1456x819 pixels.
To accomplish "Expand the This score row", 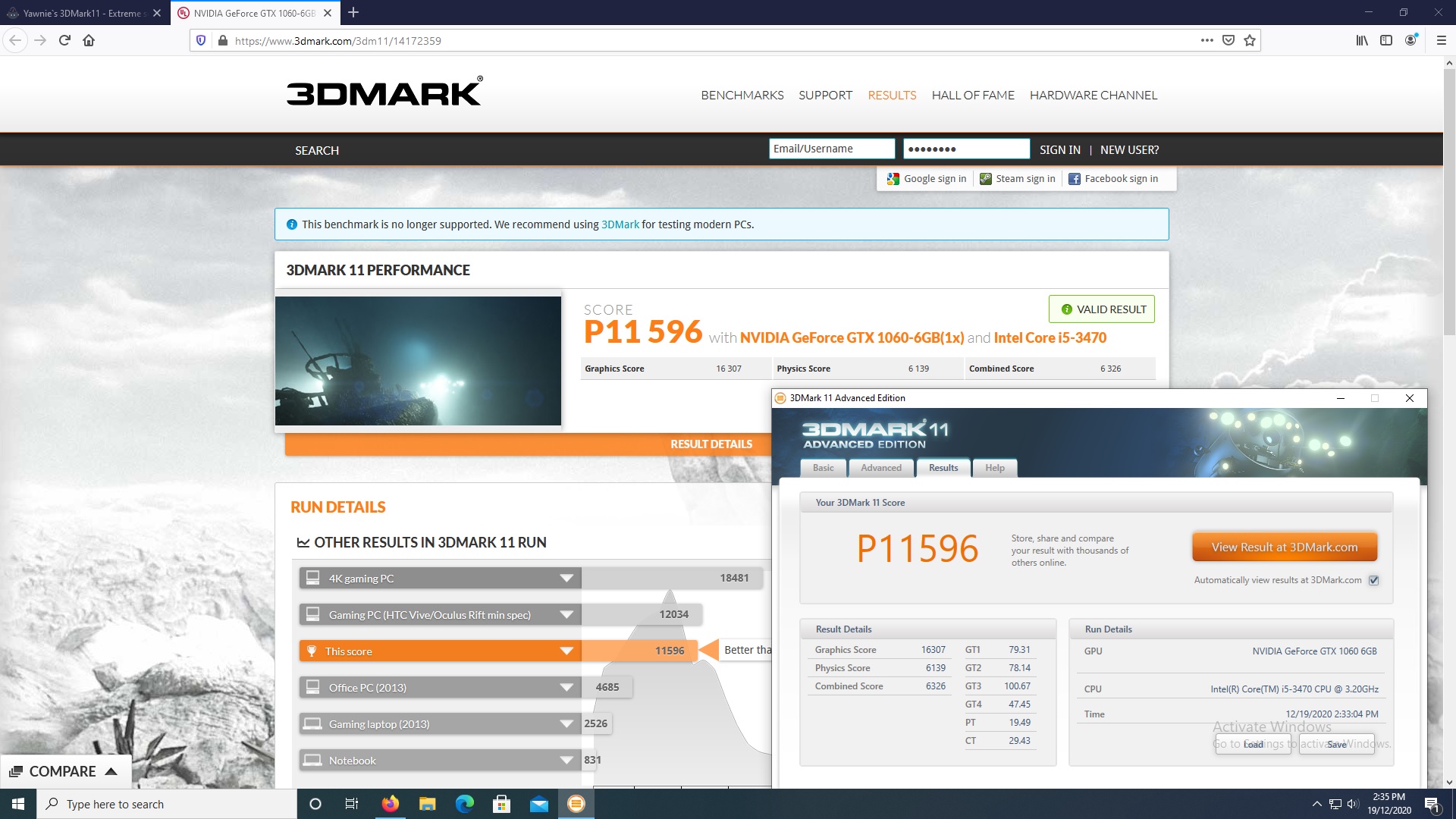I will 440,651.
